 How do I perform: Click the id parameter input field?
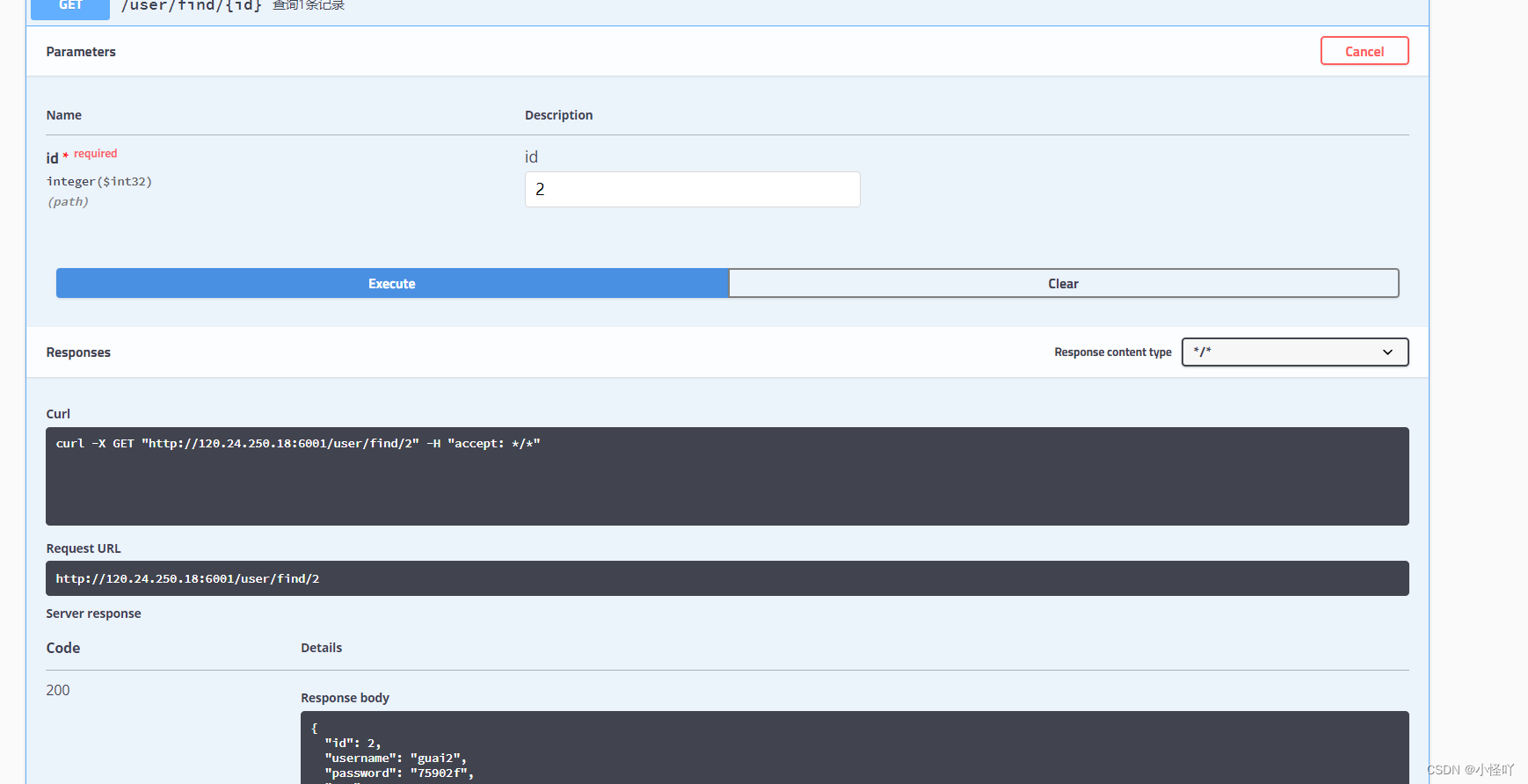tap(693, 190)
